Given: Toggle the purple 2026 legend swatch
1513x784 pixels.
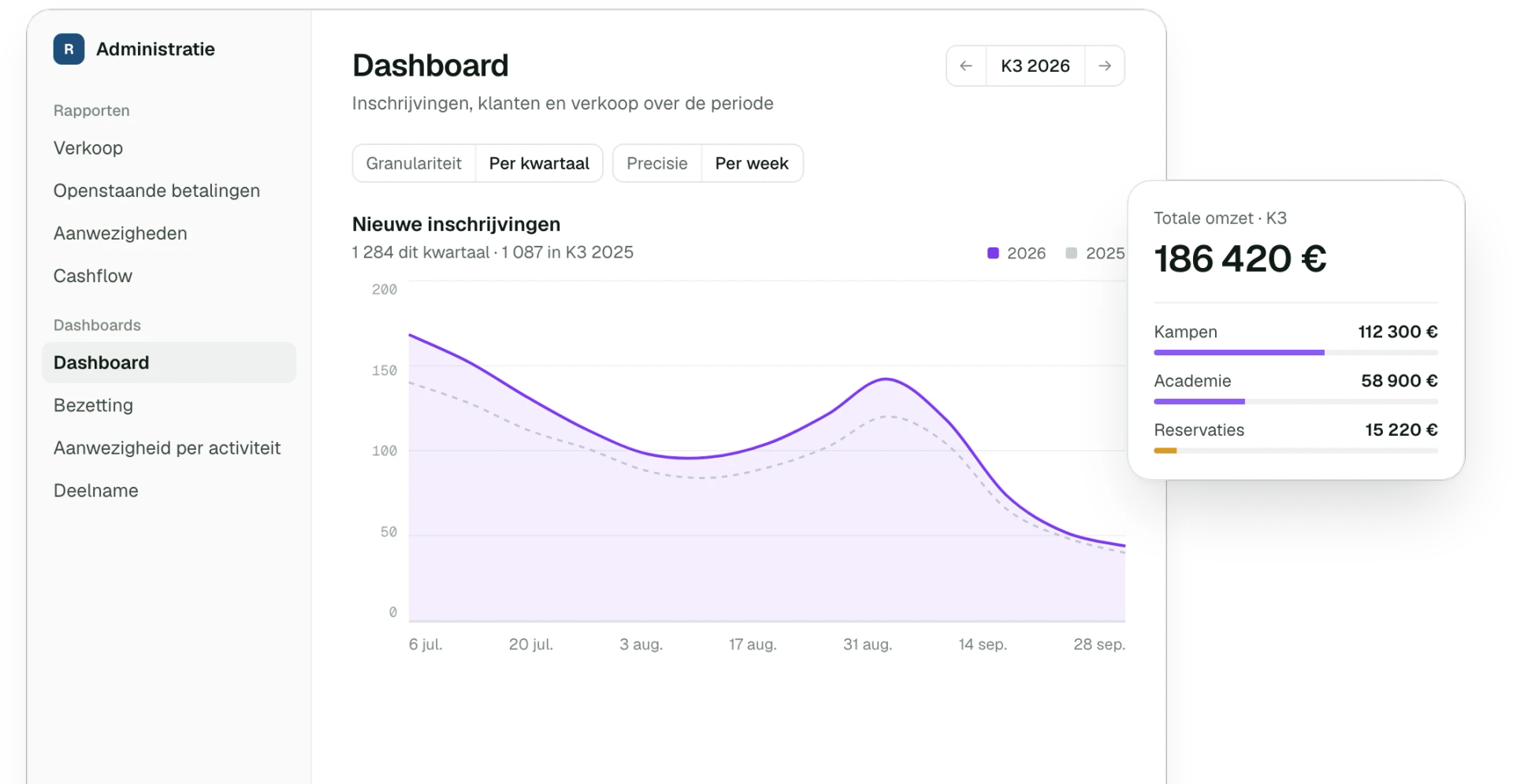Looking at the screenshot, I should (x=993, y=253).
